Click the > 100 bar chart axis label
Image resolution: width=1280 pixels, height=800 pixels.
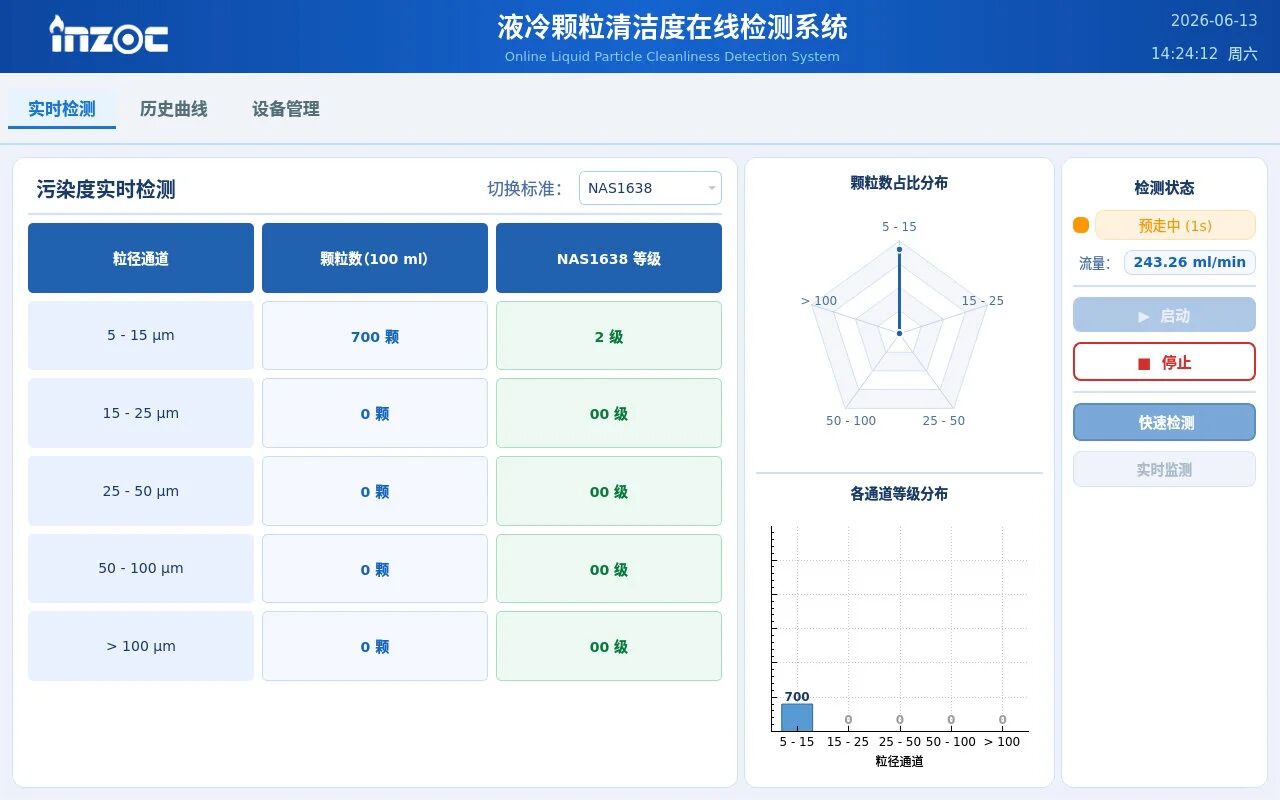1002,742
